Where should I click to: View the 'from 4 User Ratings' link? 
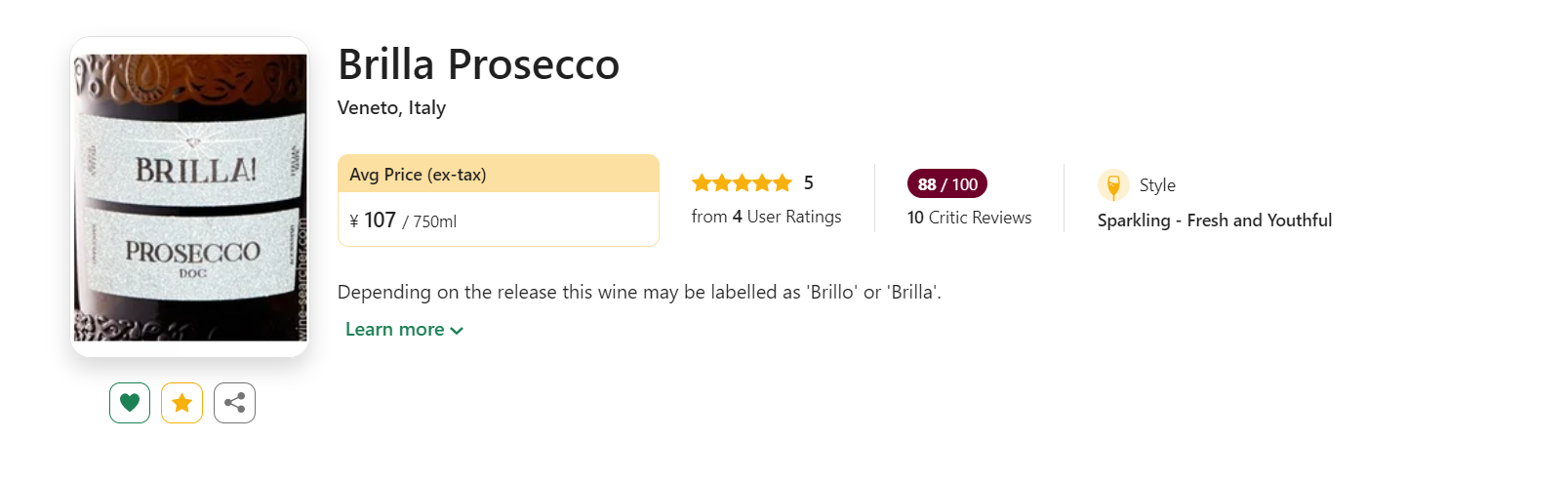tap(766, 217)
